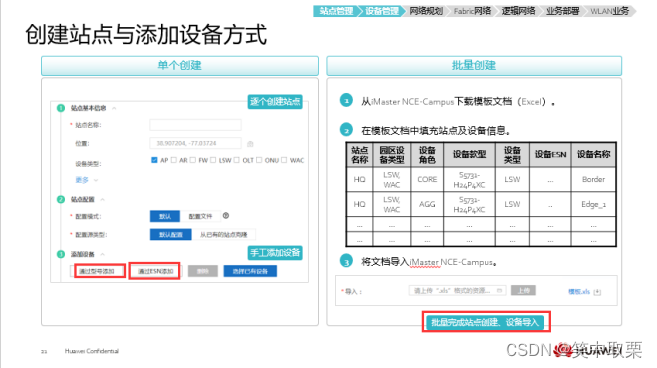Collapse the 站点基本信息 section chevron
Viewport: 657px width, 368px height.
(114, 108)
